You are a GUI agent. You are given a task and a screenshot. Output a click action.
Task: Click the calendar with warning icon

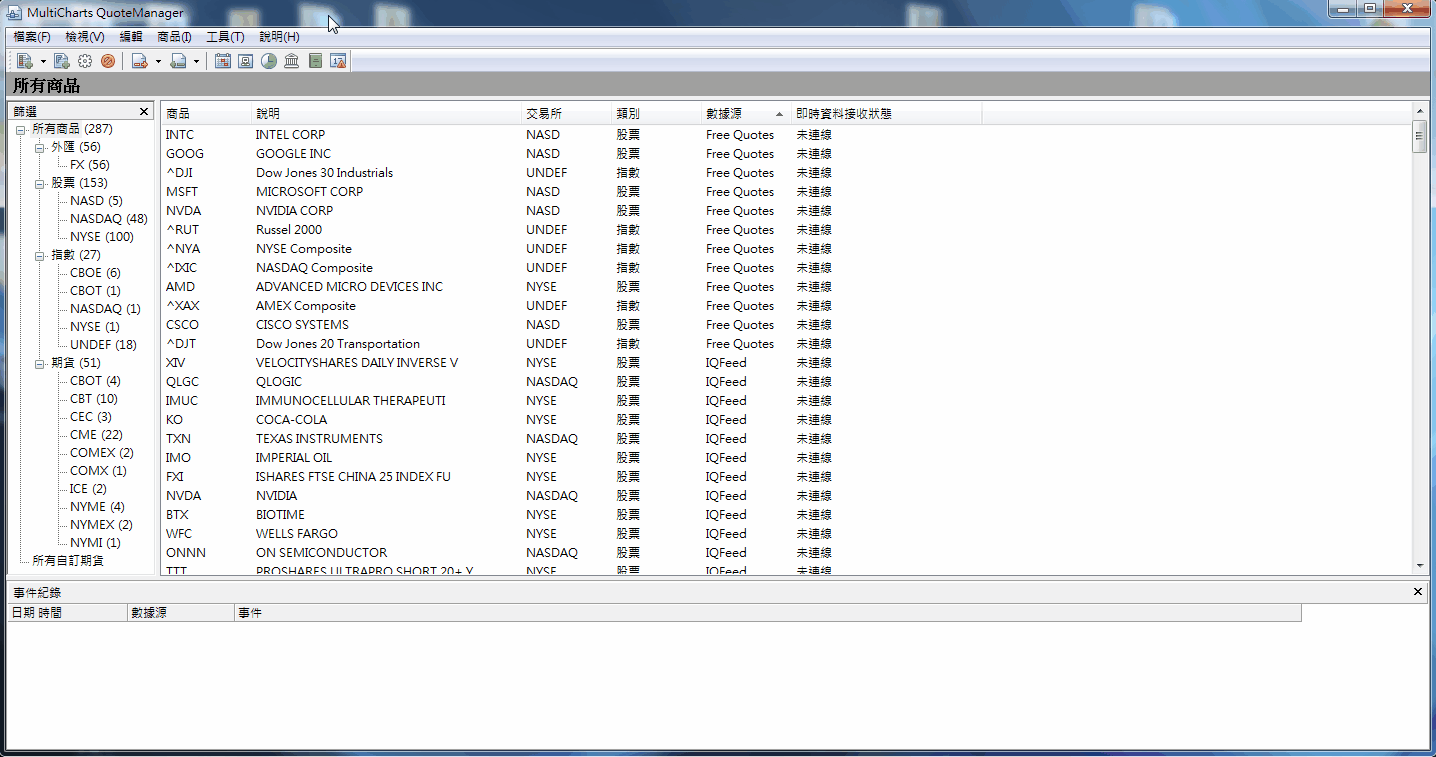tap(338, 61)
